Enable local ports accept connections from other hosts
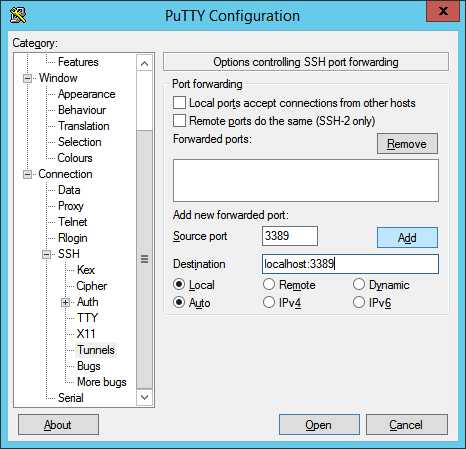Image resolution: width=466 pixels, height=449 pixels. 179,103
